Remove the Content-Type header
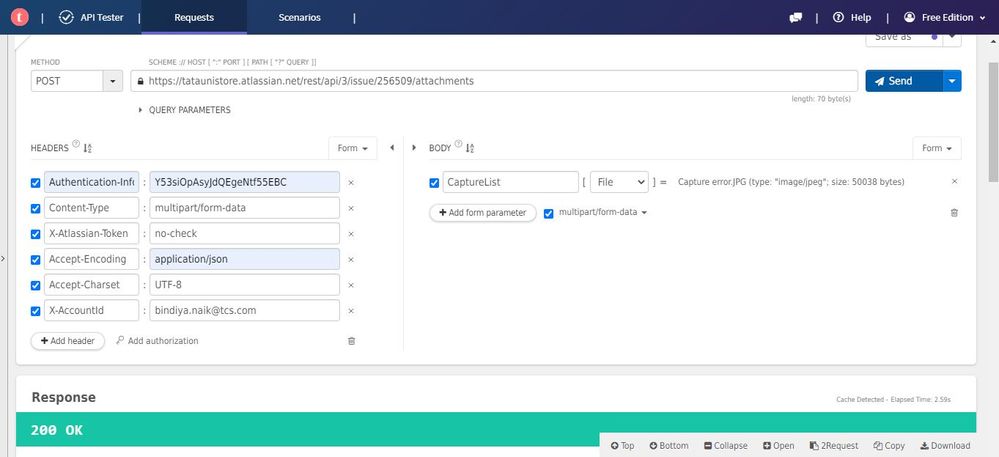Viewport: 999px width, 457px height. click(x=351, y=208)
